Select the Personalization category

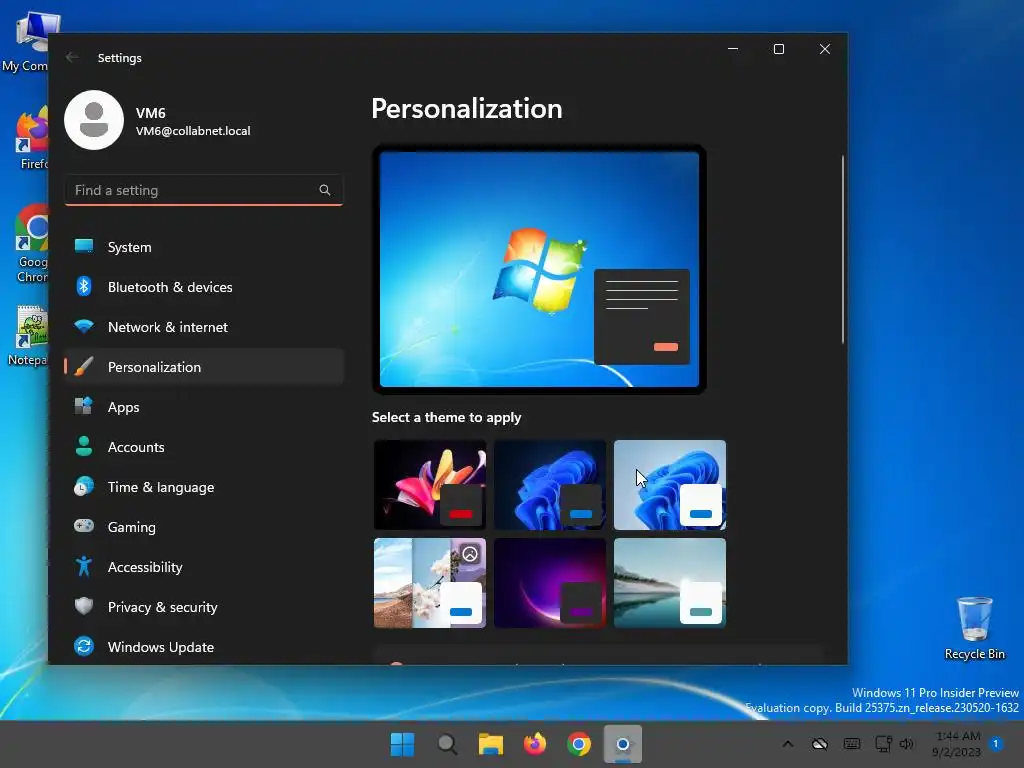click(204, 367)
